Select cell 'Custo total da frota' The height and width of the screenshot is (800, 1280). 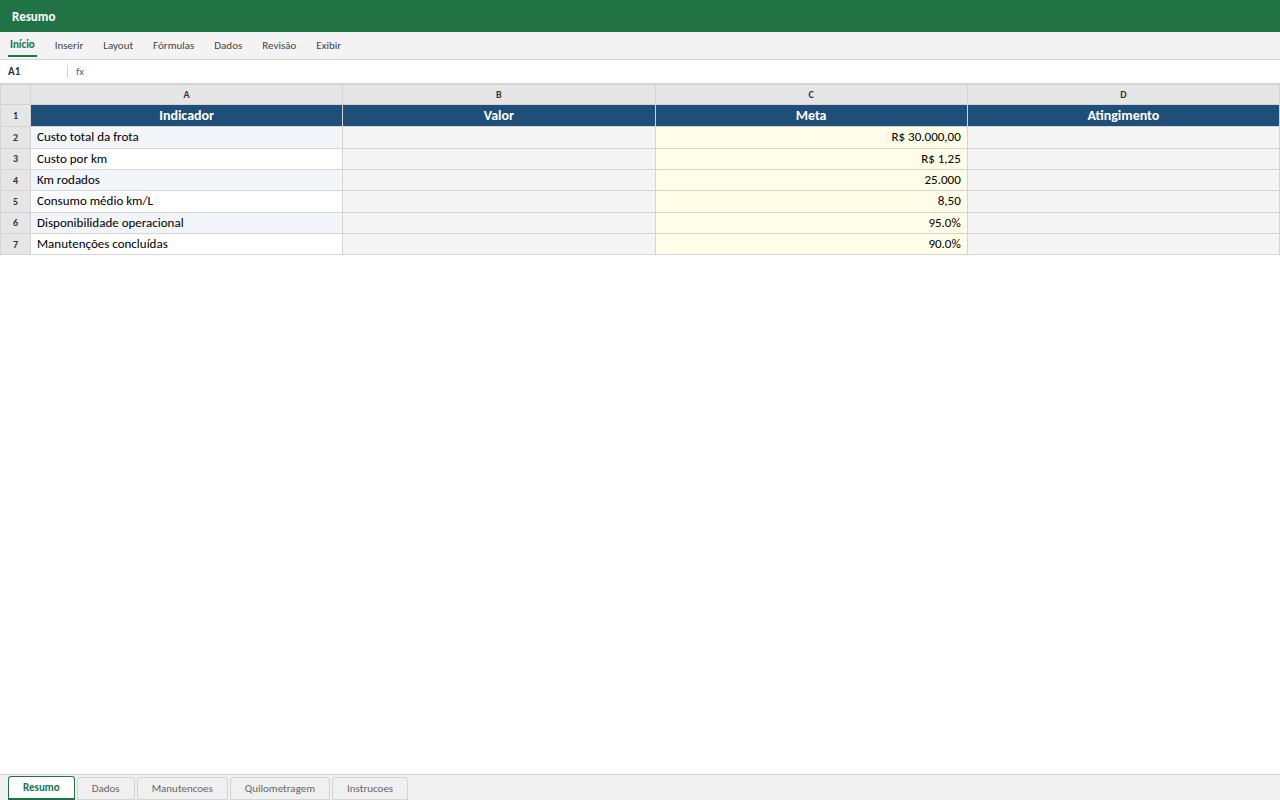tap(186, 137)
